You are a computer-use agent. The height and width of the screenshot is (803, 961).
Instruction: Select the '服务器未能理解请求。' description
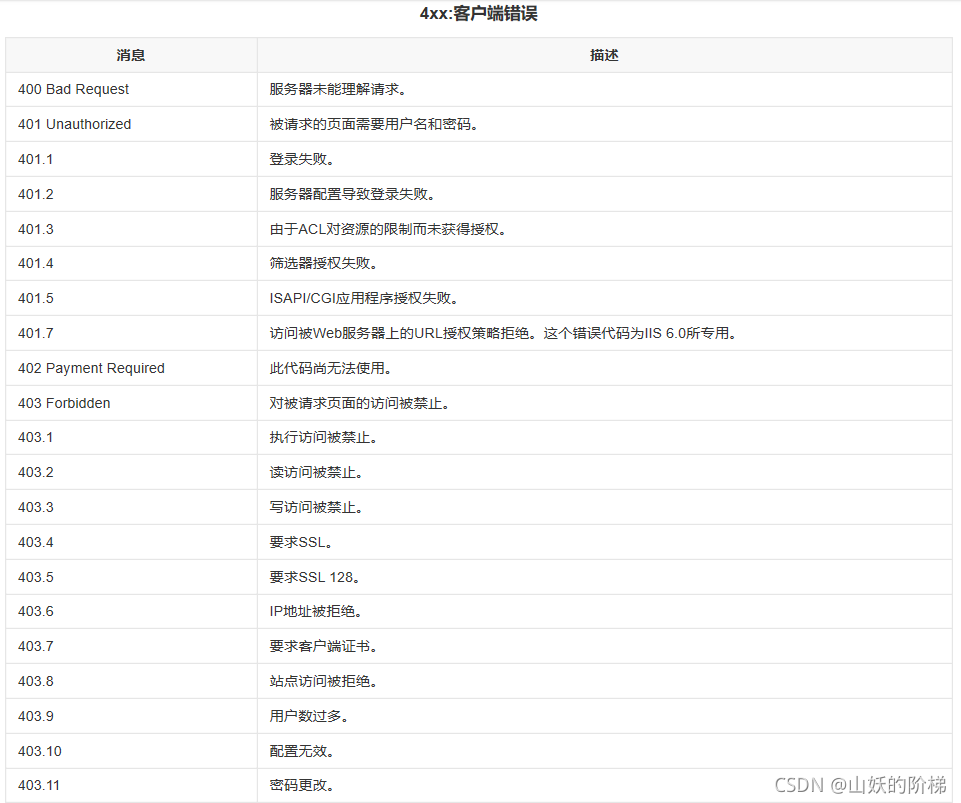click(x=338, y=89)
